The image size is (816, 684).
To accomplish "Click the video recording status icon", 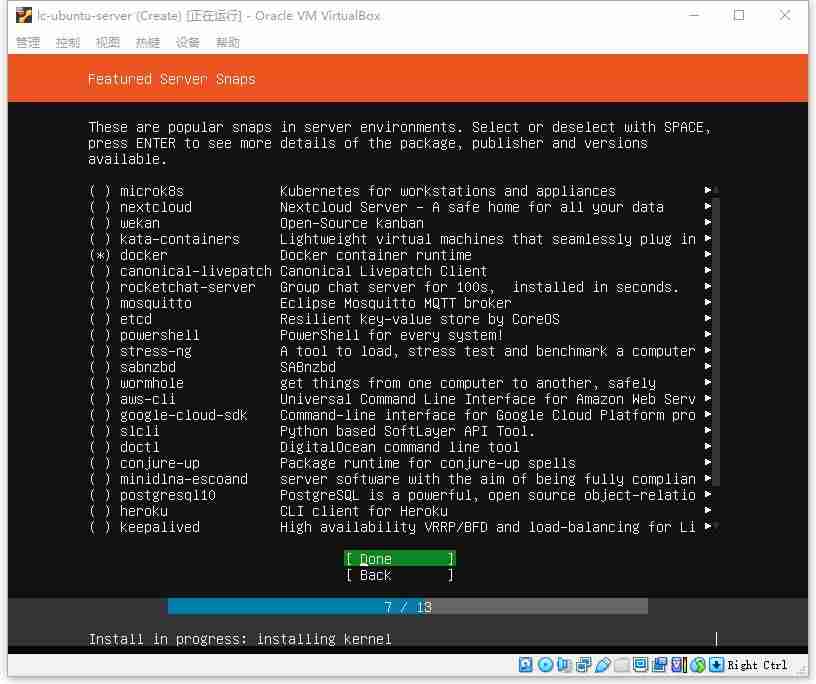I will [659, 665].
